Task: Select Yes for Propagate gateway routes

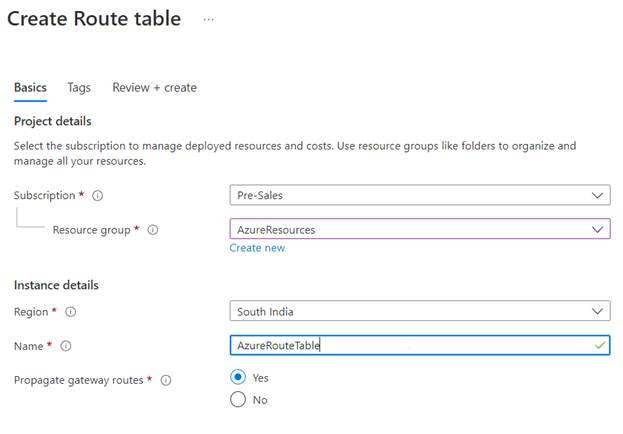Action: tap(238, 377)
